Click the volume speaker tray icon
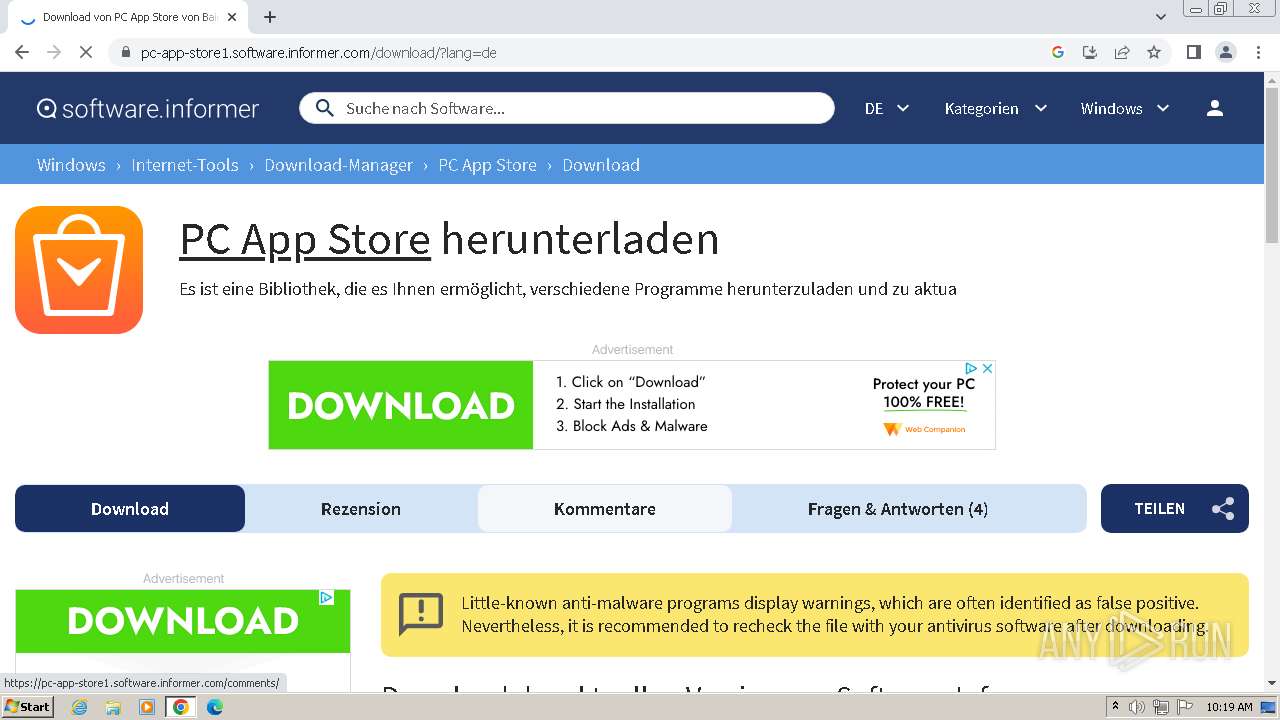The width and height of the screenshot is (1280, 720). click(1137, 707)
